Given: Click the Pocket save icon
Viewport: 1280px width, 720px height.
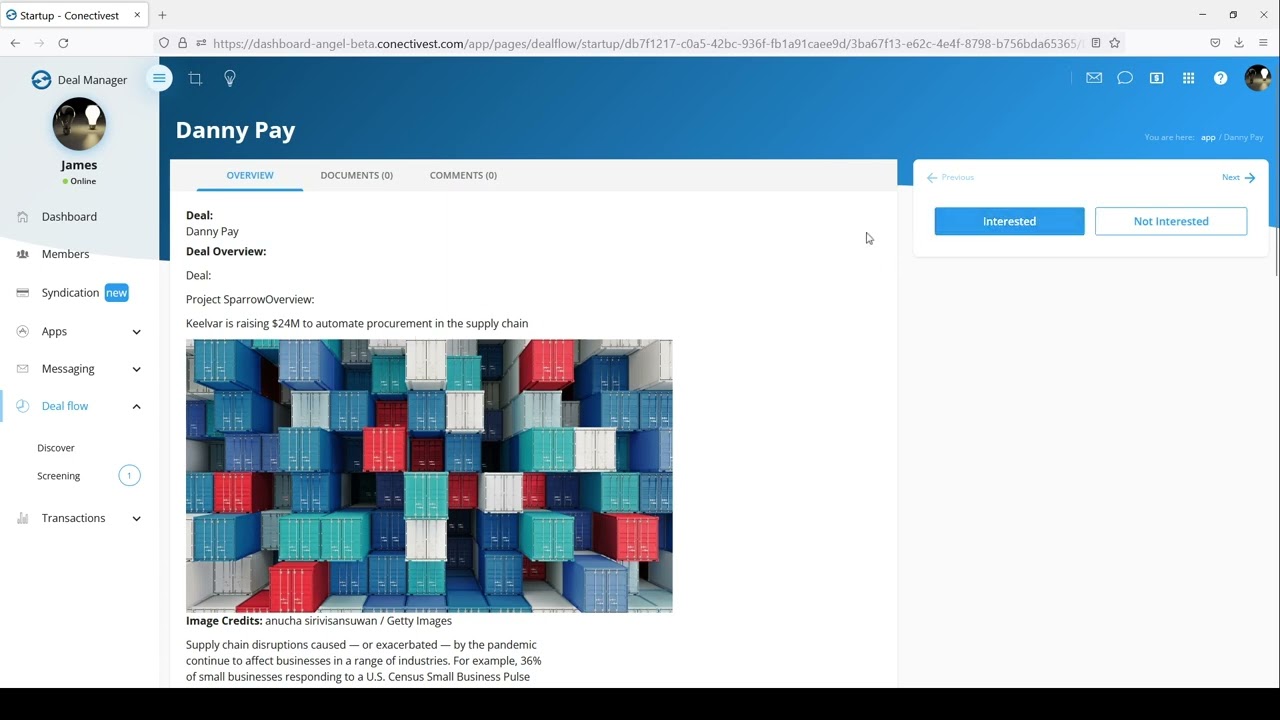Looking at the screenshot, I should (1215, 43).
